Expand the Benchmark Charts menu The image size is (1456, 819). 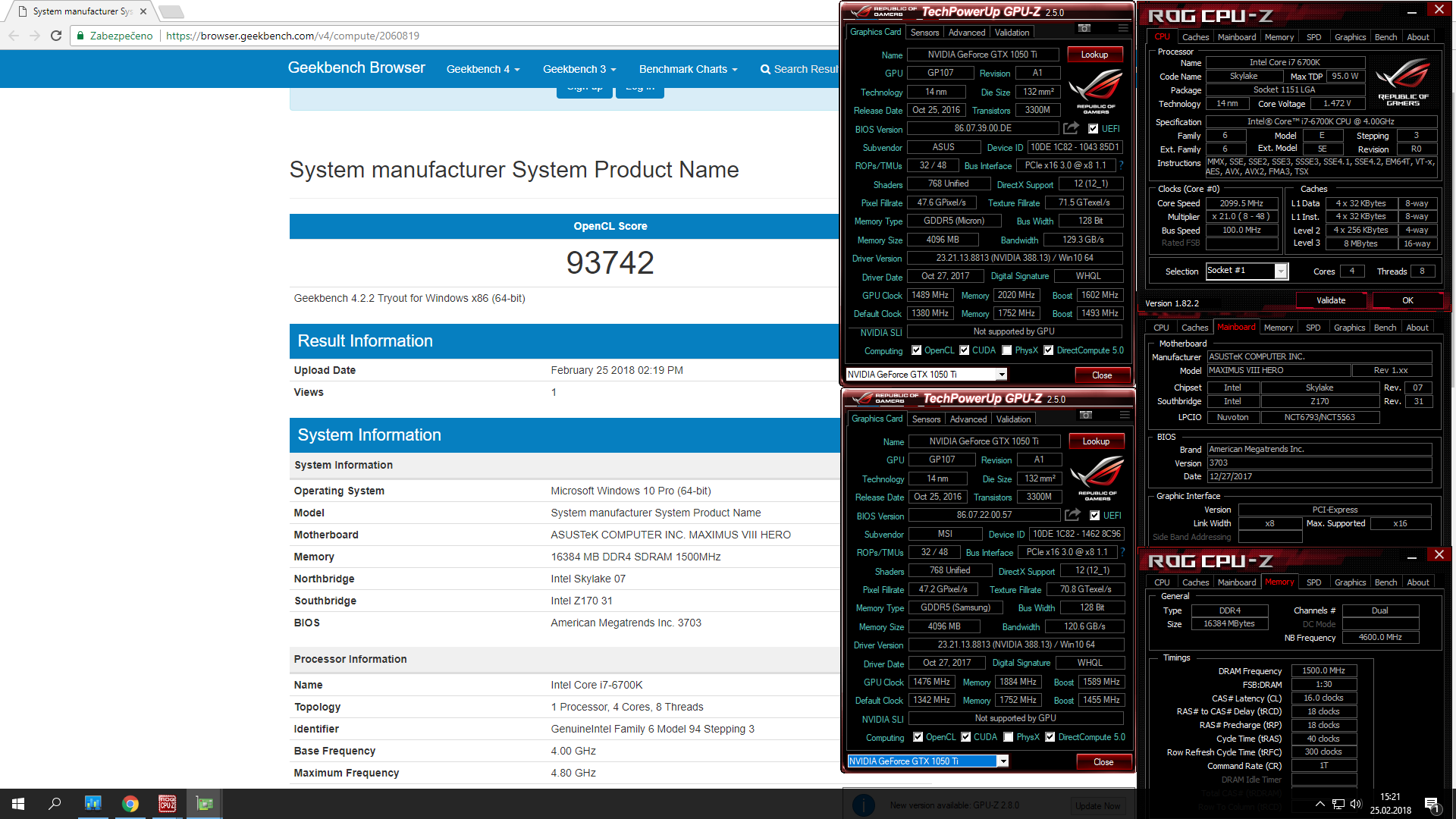coord(688,69)
